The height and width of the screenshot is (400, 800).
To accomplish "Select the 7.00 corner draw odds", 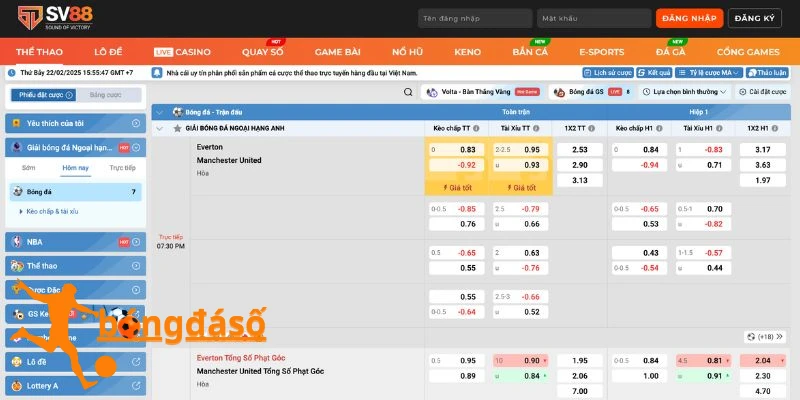I will pos(580,391).
